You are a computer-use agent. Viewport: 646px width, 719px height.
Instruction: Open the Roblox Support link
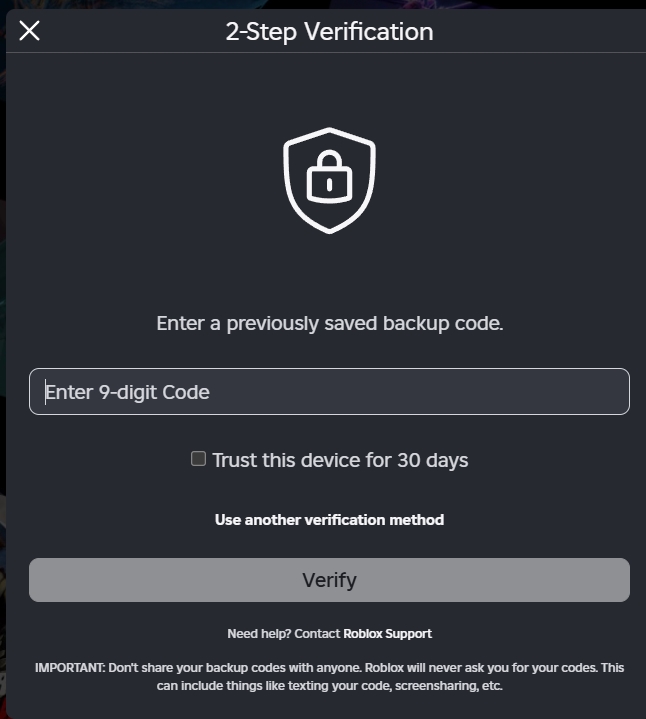coord(387,634)
